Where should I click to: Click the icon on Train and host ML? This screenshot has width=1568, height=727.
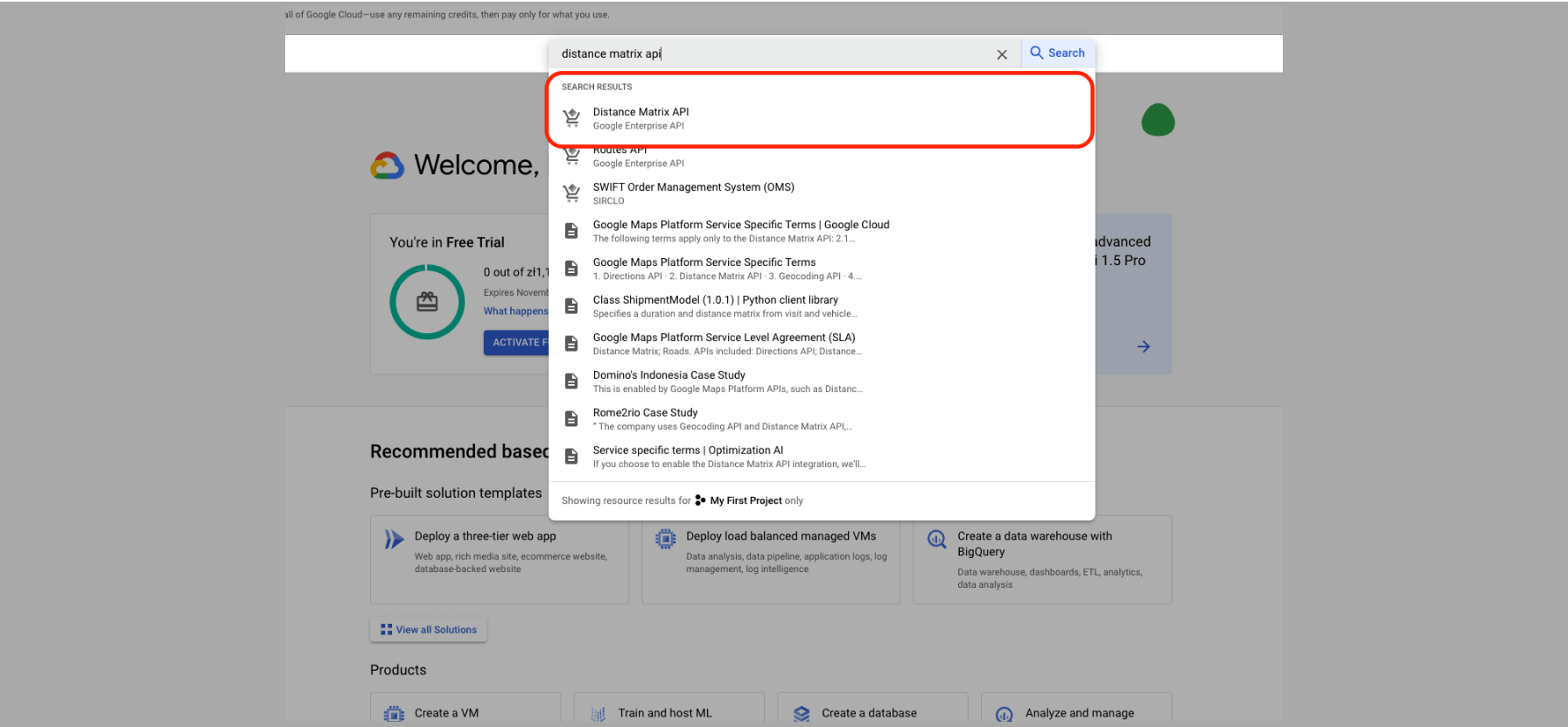coord(598,714)
